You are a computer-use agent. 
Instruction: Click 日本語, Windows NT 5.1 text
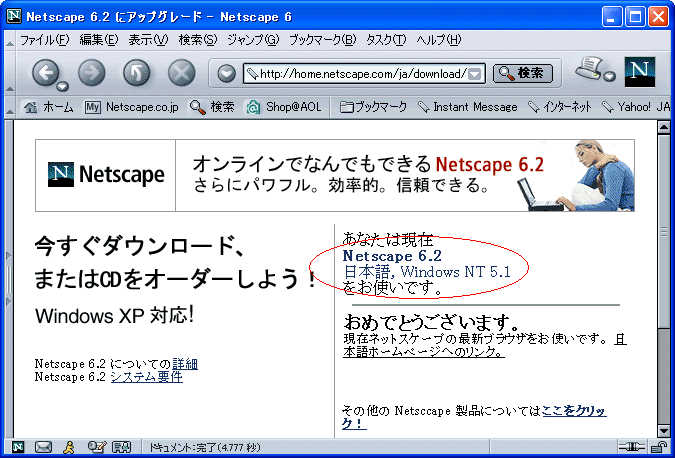click(427, 272)
